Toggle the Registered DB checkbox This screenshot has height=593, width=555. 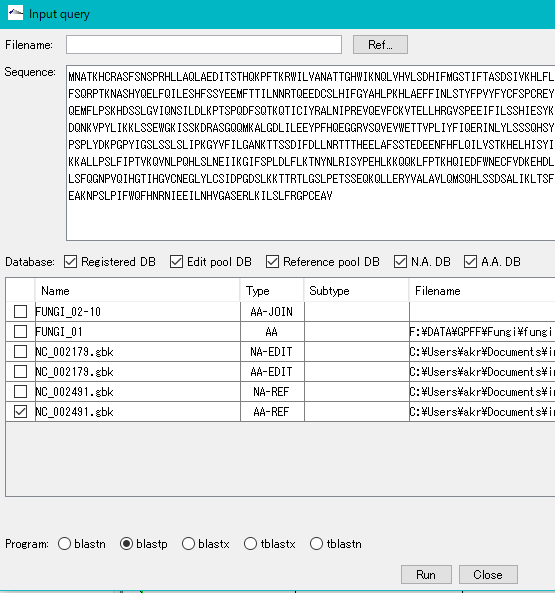[x=70, y=262]
